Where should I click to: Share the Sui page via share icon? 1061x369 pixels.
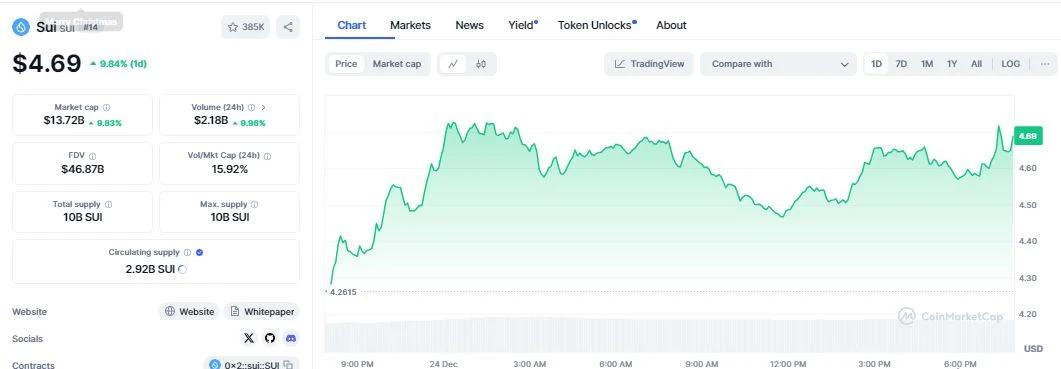click(x=288, y=27)
